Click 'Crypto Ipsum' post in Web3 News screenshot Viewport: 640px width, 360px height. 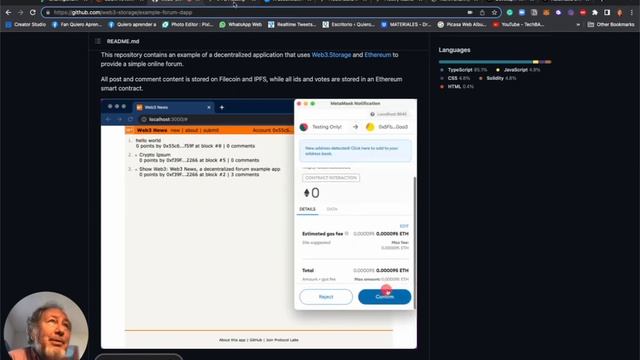(x=155, y=155)
